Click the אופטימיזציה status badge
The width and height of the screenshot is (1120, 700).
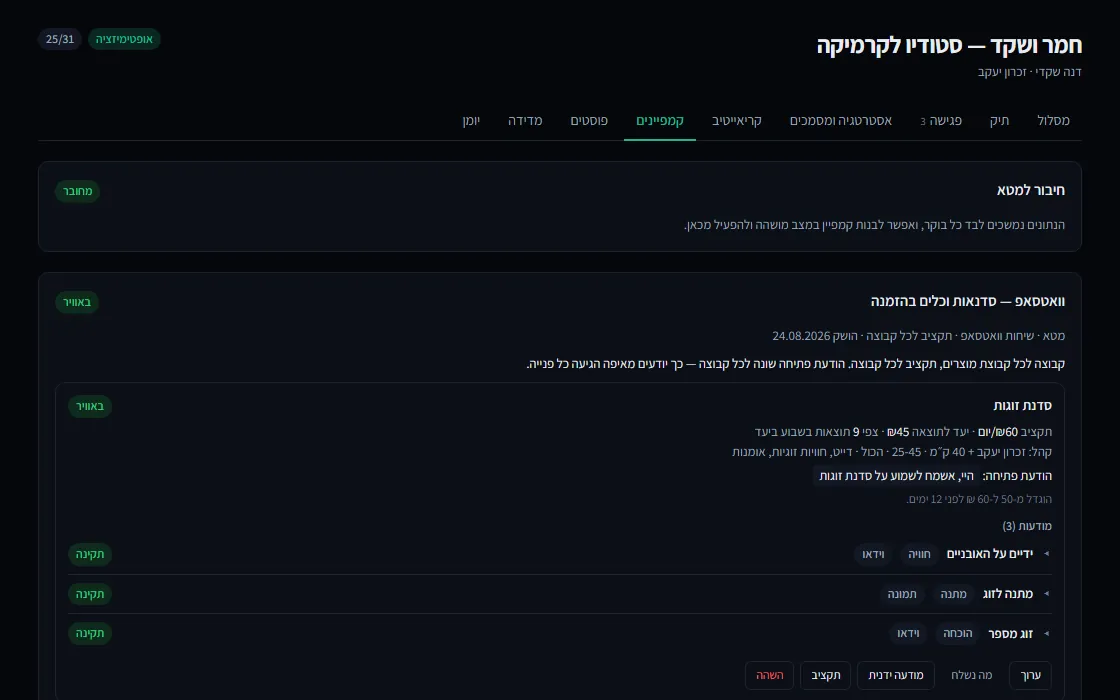[124, 39]
